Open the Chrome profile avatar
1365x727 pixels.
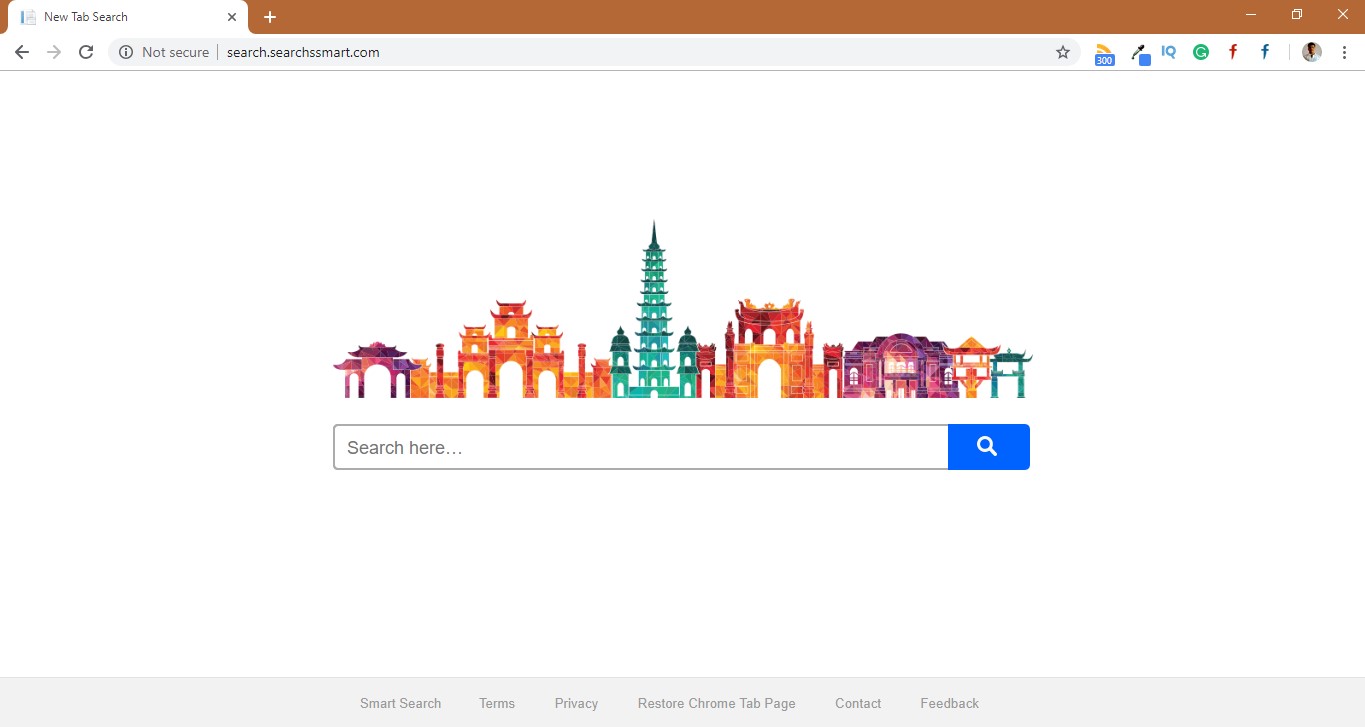click(x=1312, y=52)
